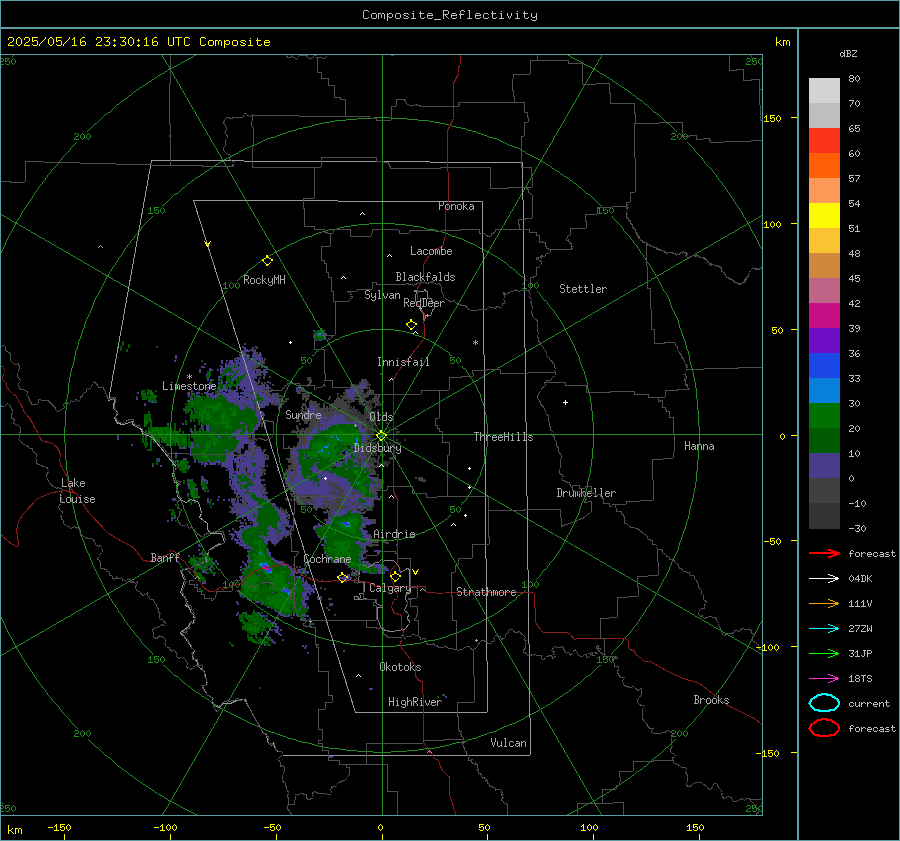Click the RockyMH label
The width and height of the screenshot is (900, 841).
point(264,280)
